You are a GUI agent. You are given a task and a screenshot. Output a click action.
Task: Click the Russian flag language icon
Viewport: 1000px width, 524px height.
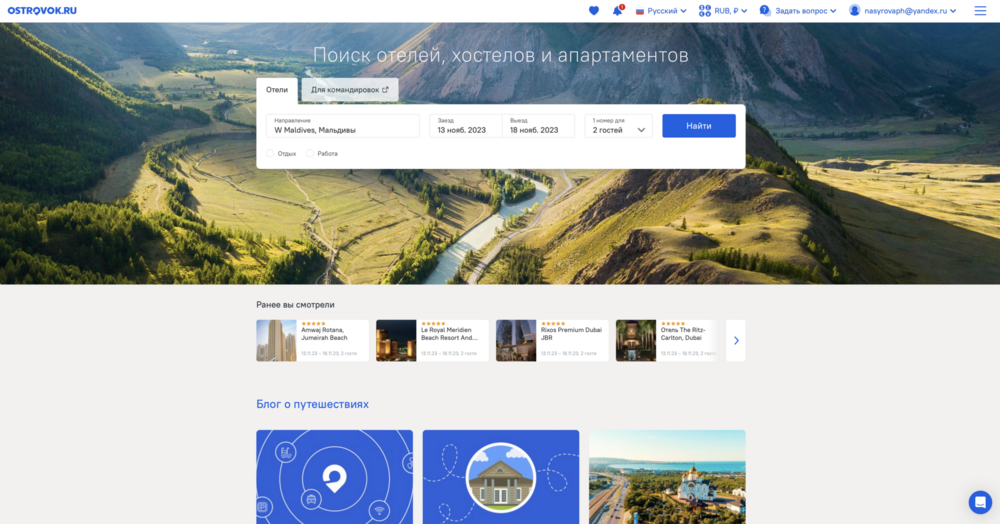pos(640,11)
